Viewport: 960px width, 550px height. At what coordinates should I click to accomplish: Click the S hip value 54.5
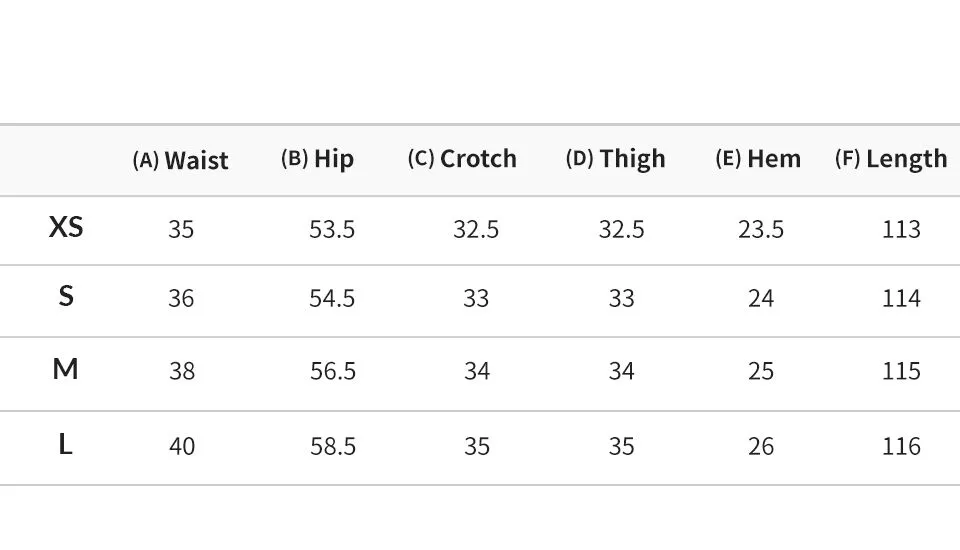332,298
